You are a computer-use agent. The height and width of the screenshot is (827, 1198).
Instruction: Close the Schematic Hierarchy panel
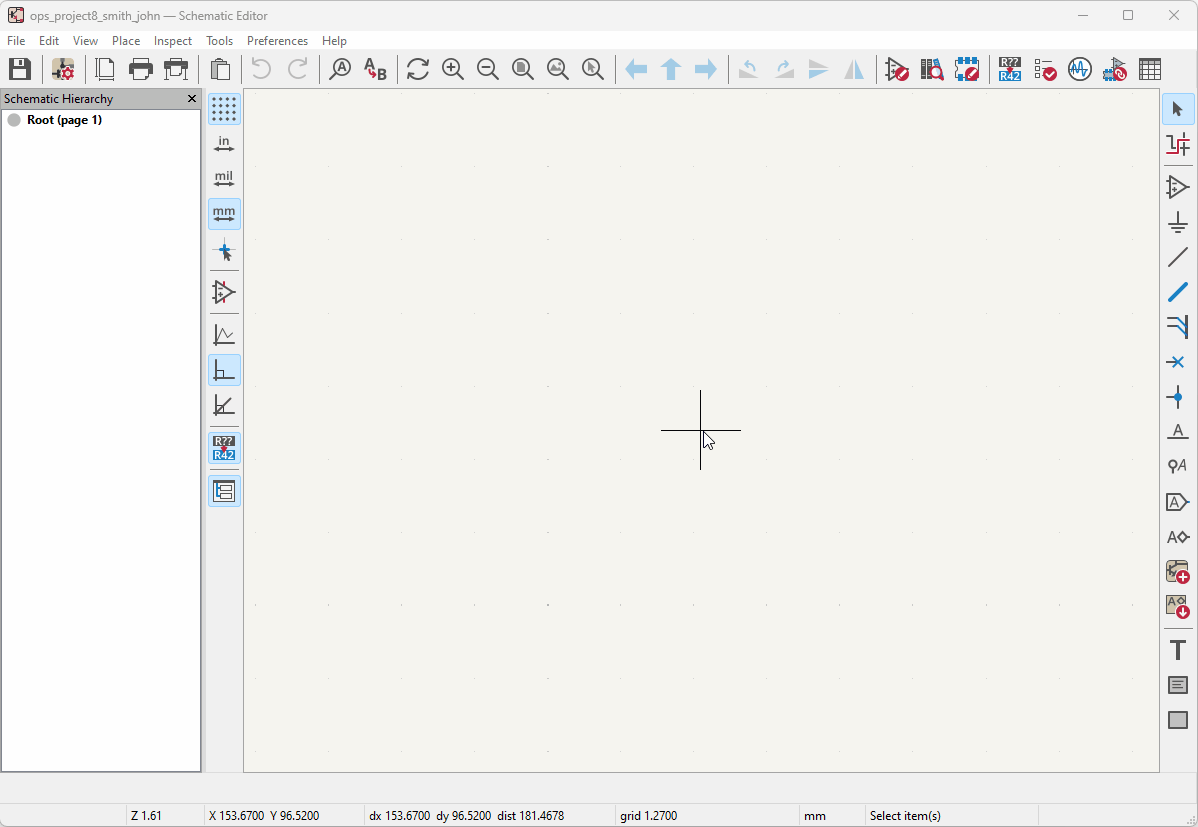(x=192, y=99)
